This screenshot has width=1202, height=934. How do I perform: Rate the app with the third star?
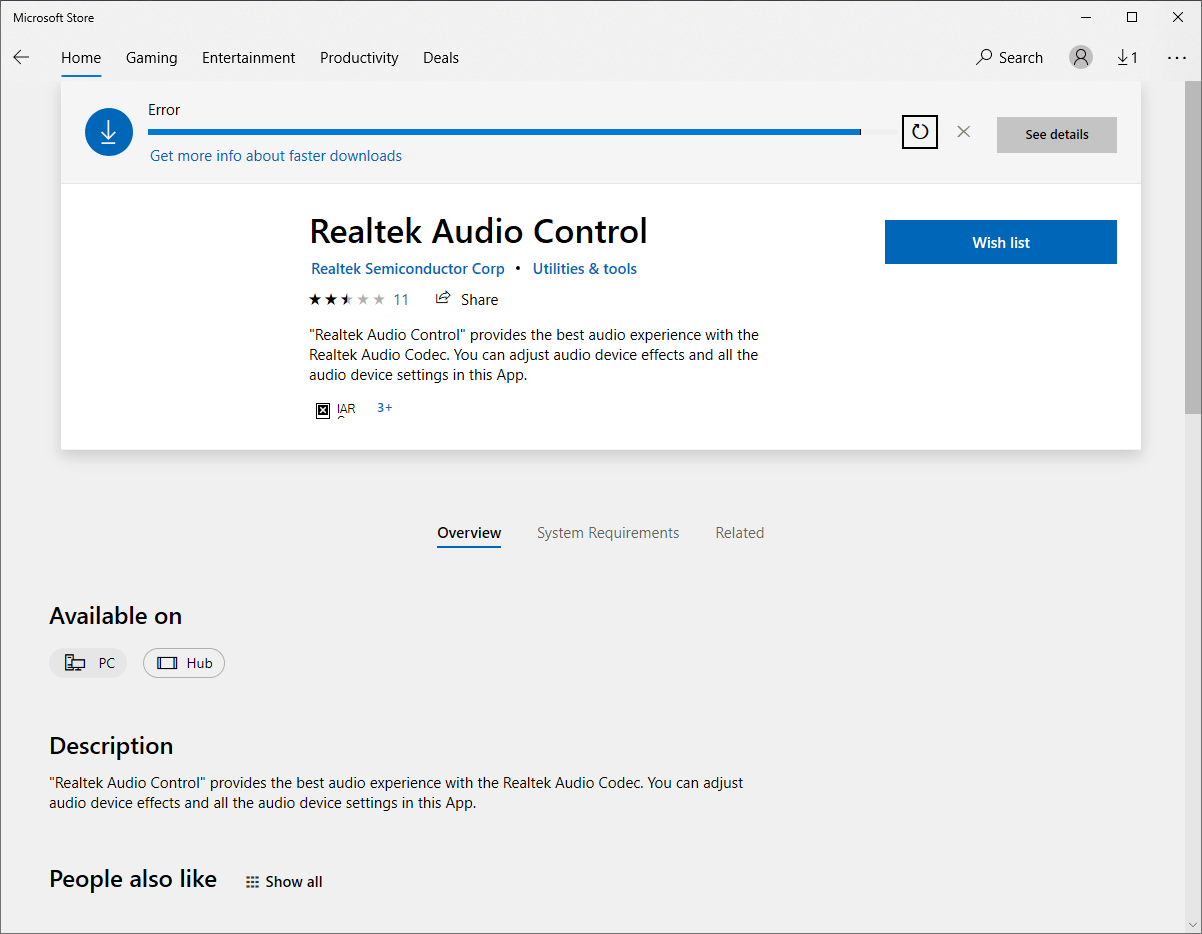345,298
